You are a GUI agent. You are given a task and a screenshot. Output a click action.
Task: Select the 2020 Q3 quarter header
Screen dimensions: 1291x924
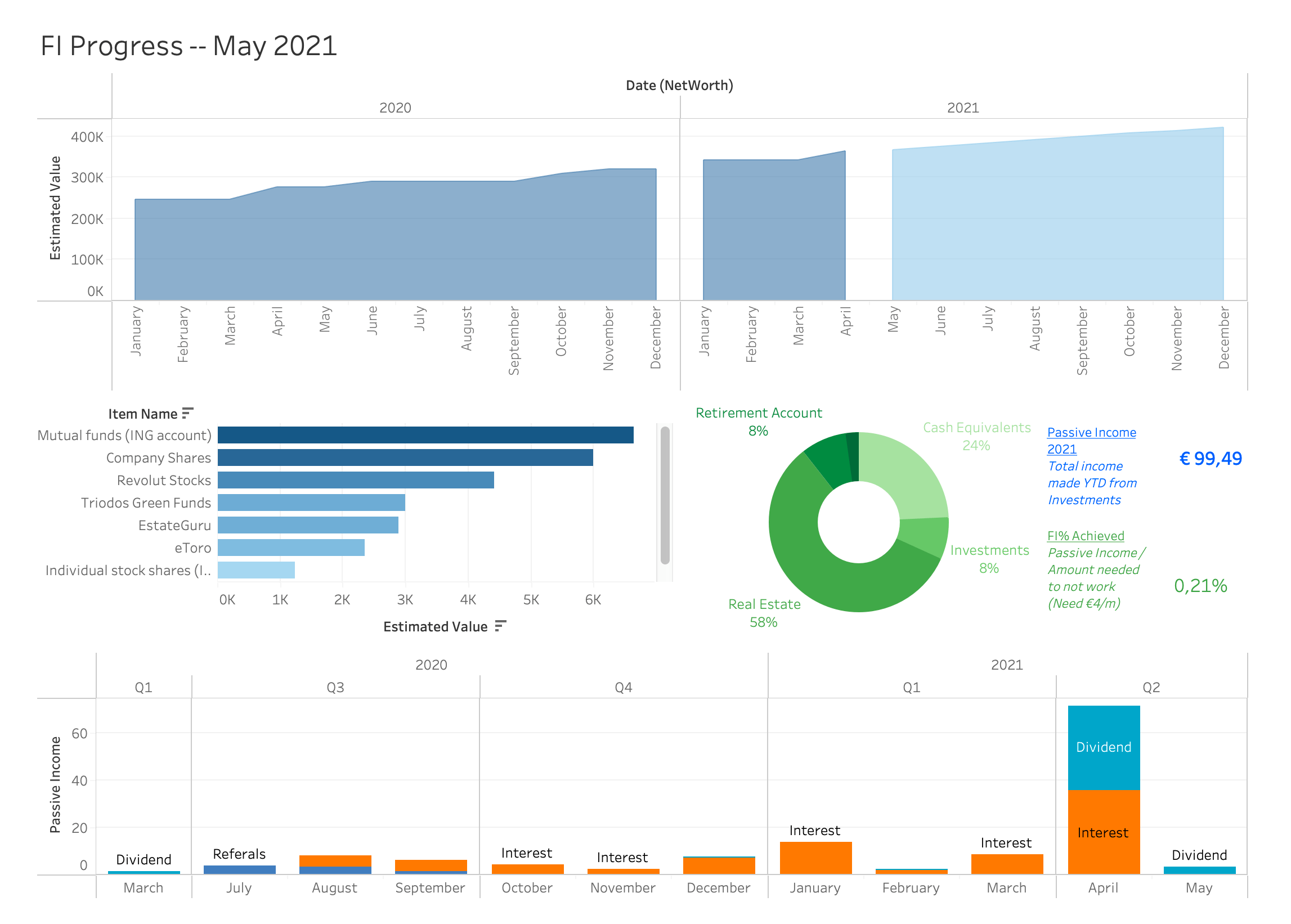(335, 687)
